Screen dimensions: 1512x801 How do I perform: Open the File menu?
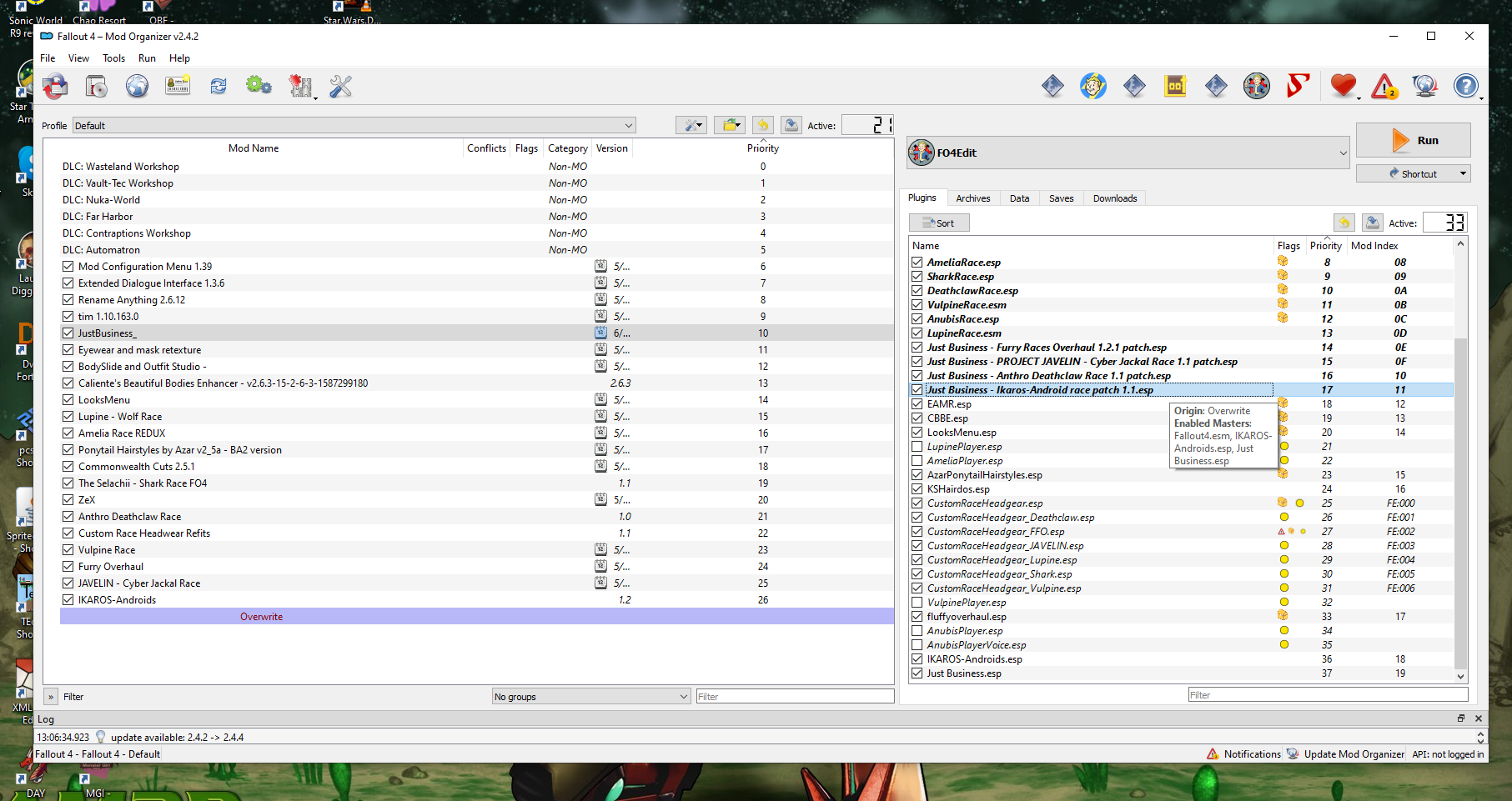[x=48, y=58]
